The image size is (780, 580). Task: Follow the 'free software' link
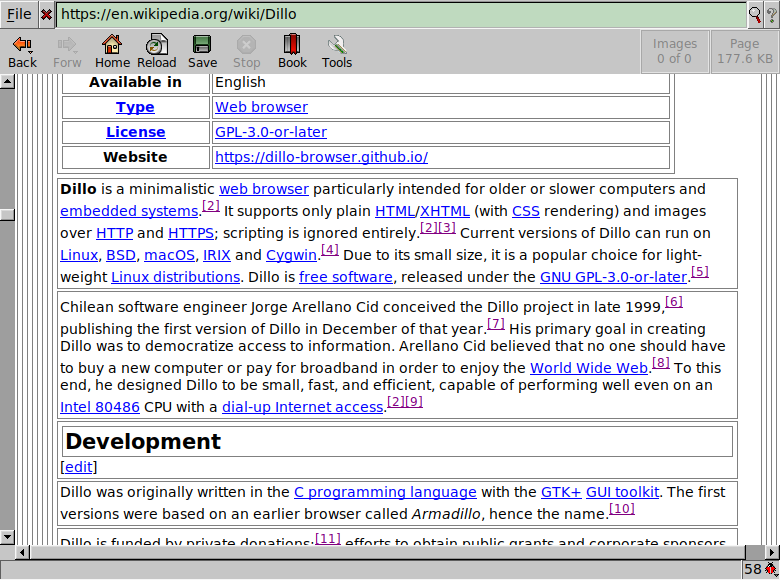346,277
